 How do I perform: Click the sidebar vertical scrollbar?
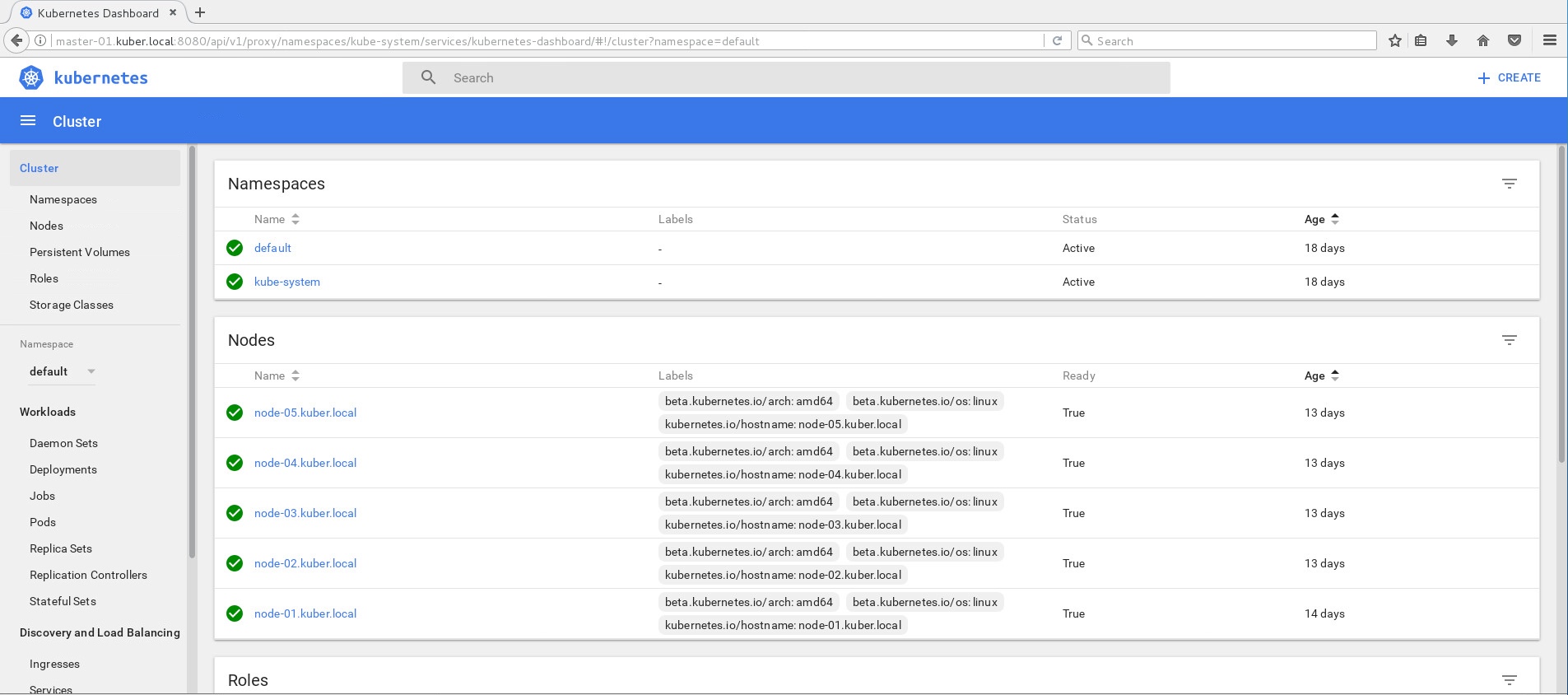pos(192,352)
